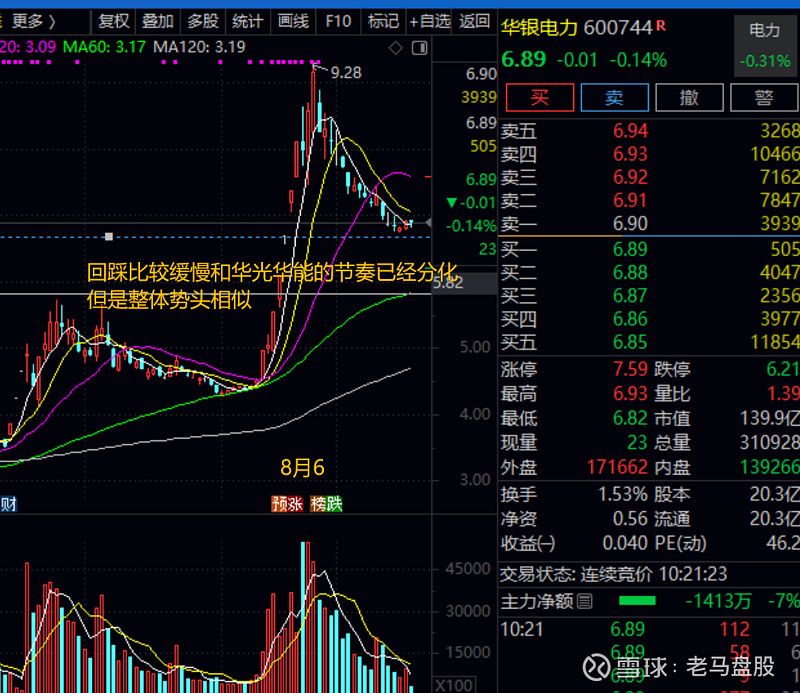Click the 8月6 date annotation

tap(302, 467)
